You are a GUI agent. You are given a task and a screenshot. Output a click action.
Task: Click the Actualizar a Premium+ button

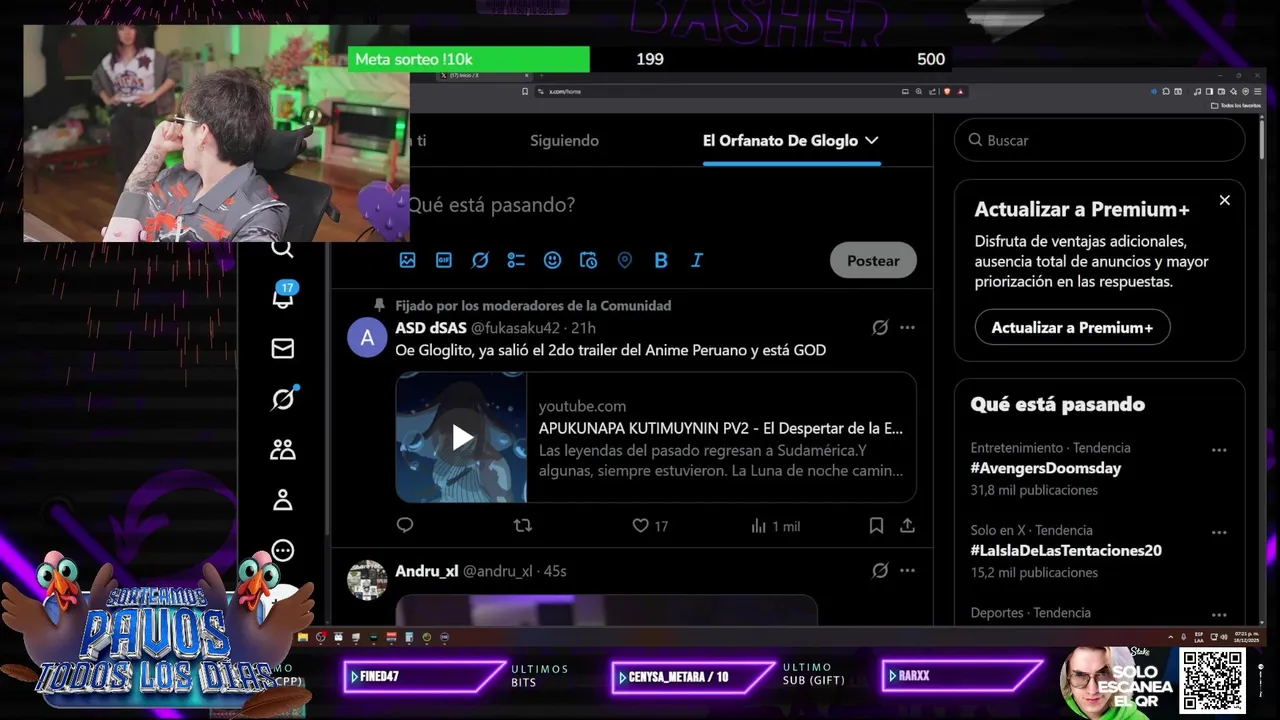point(1072,327)
